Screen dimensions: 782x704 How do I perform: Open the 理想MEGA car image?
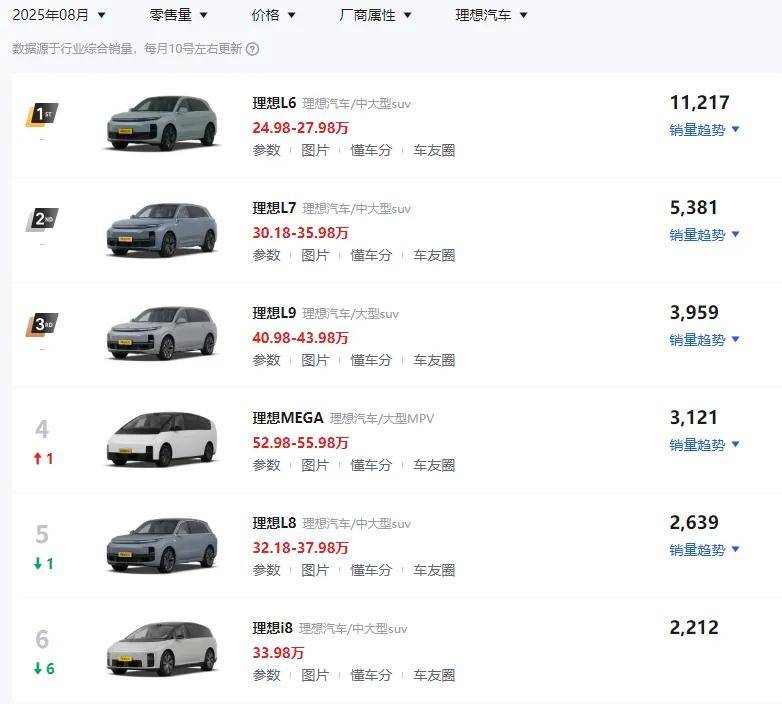click(x=161, y=439)
